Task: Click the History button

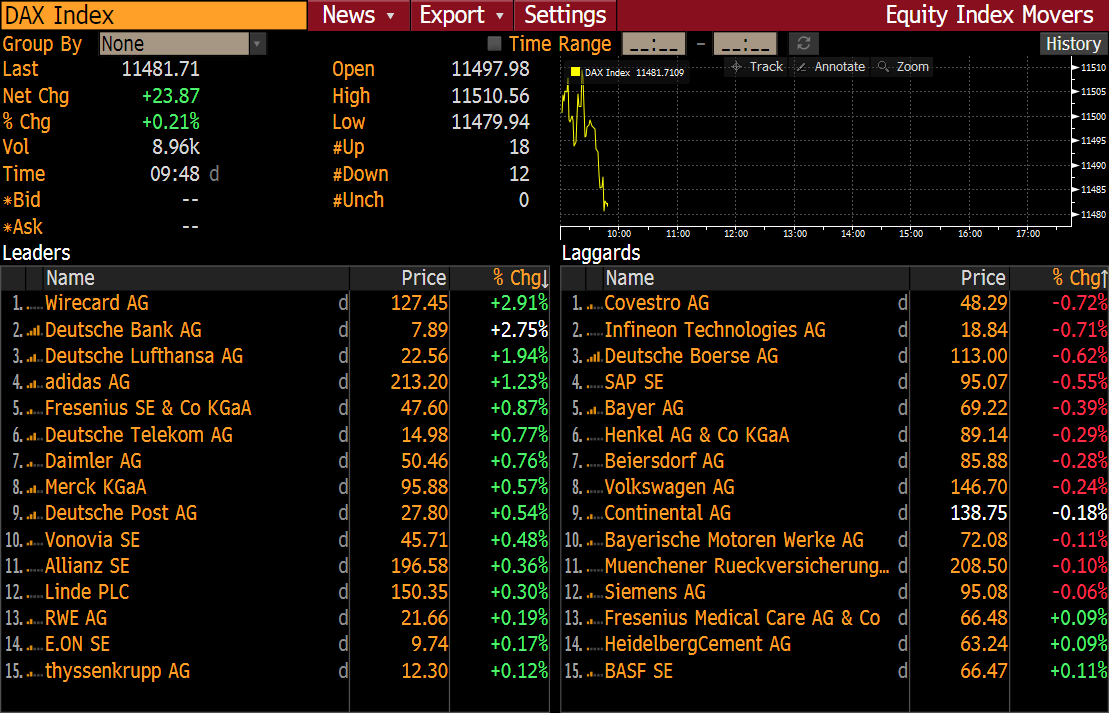Action: click(x=1072, y=44)
